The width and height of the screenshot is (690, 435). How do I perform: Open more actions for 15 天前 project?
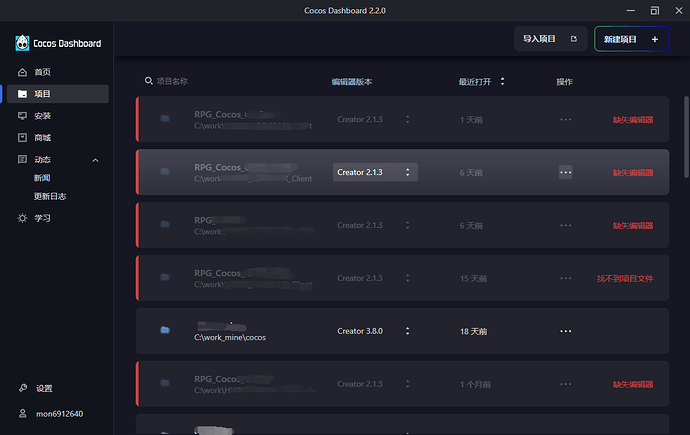click(x=565, y=278)
